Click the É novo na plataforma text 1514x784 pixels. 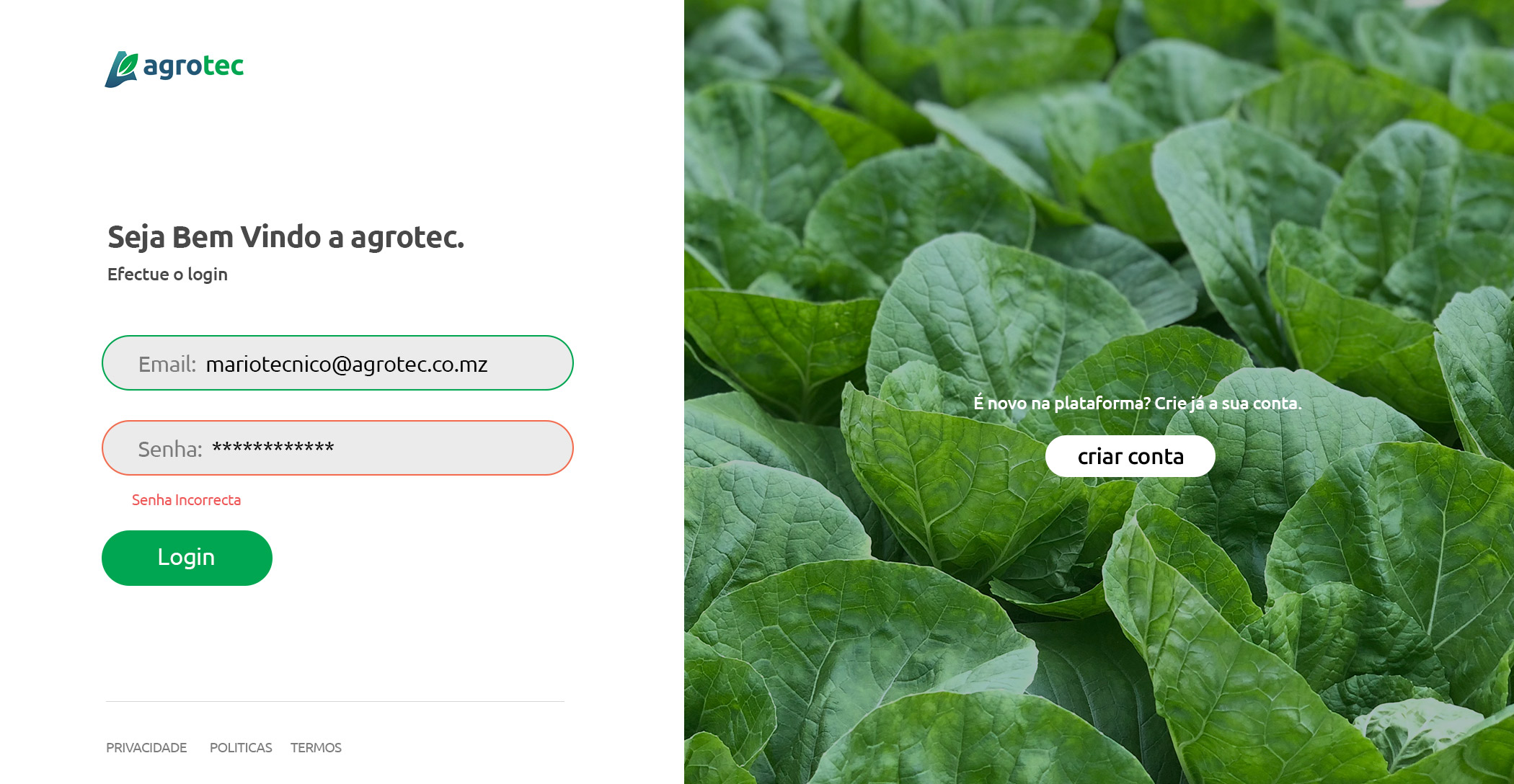click(x=1062, y=403)
